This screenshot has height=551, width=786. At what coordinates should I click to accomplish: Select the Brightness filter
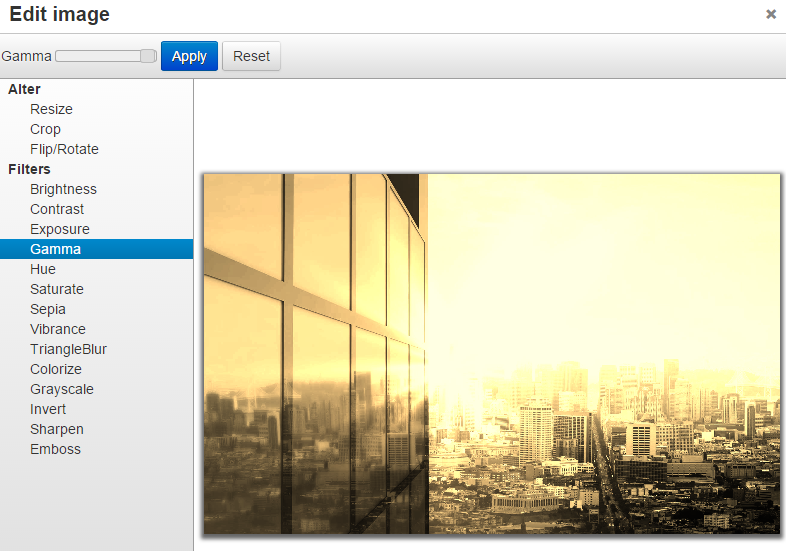point(63,189)
